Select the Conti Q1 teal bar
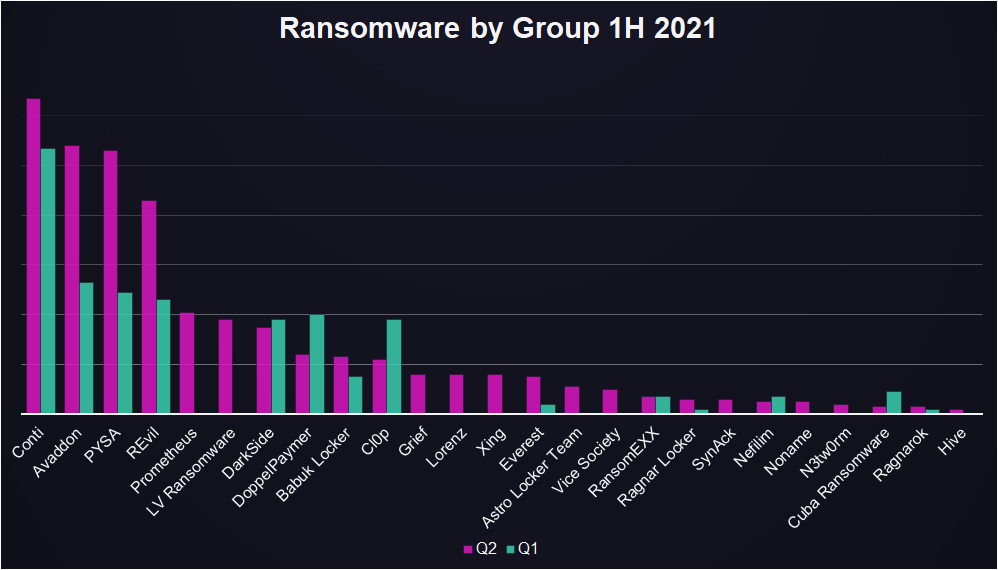 pyautogui.click(x=48, y=281)
